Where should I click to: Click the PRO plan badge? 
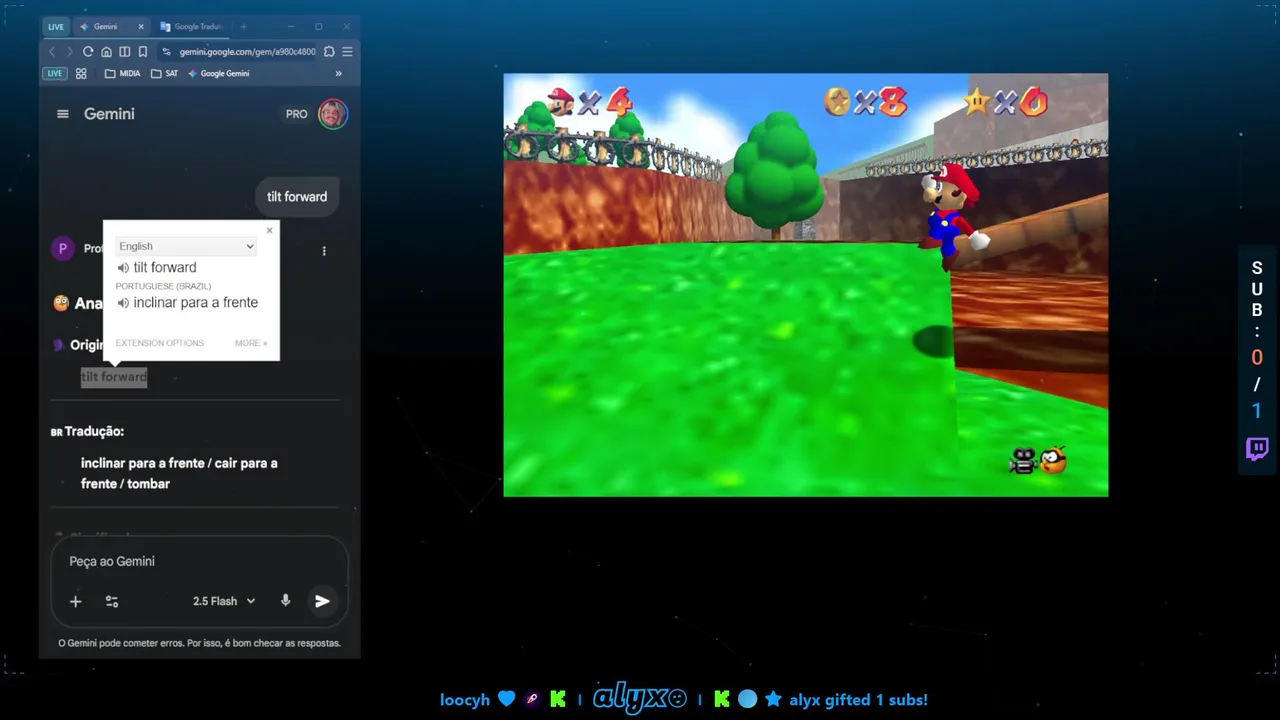click(x=297, y=114)
